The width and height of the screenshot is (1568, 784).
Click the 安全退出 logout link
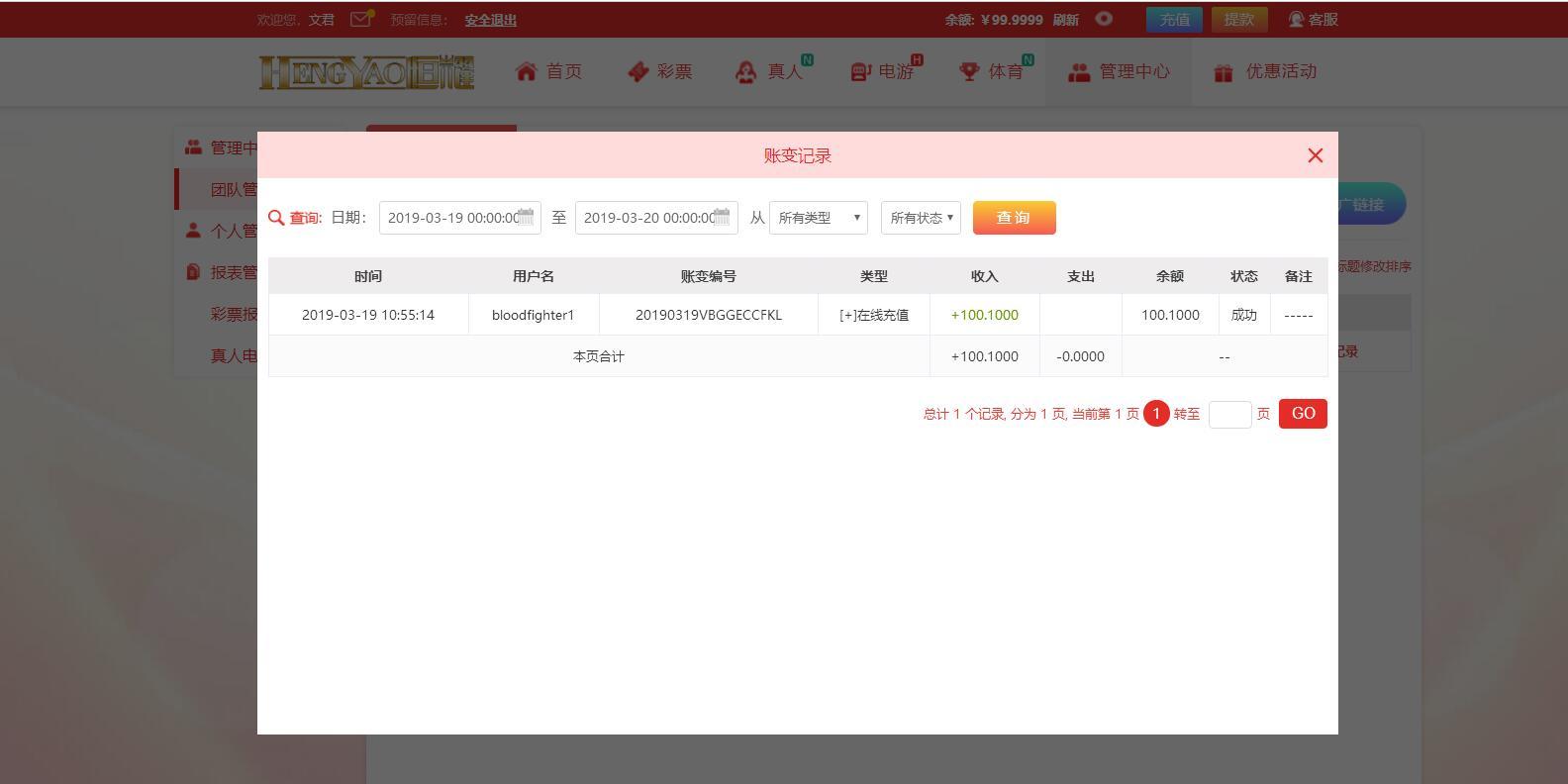(491, 20)
